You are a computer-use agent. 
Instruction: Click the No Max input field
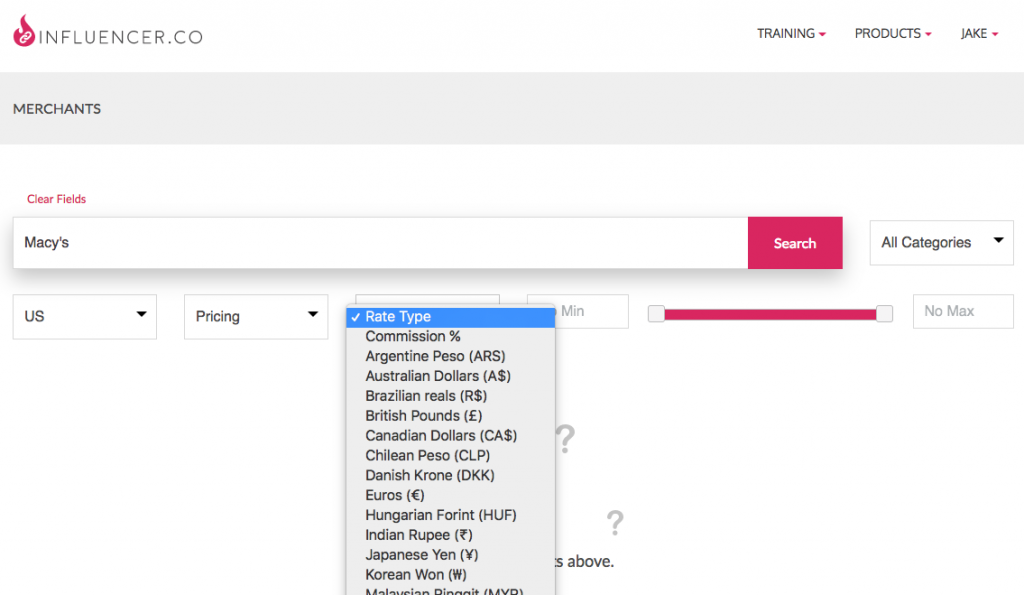[x=963, y=312]
